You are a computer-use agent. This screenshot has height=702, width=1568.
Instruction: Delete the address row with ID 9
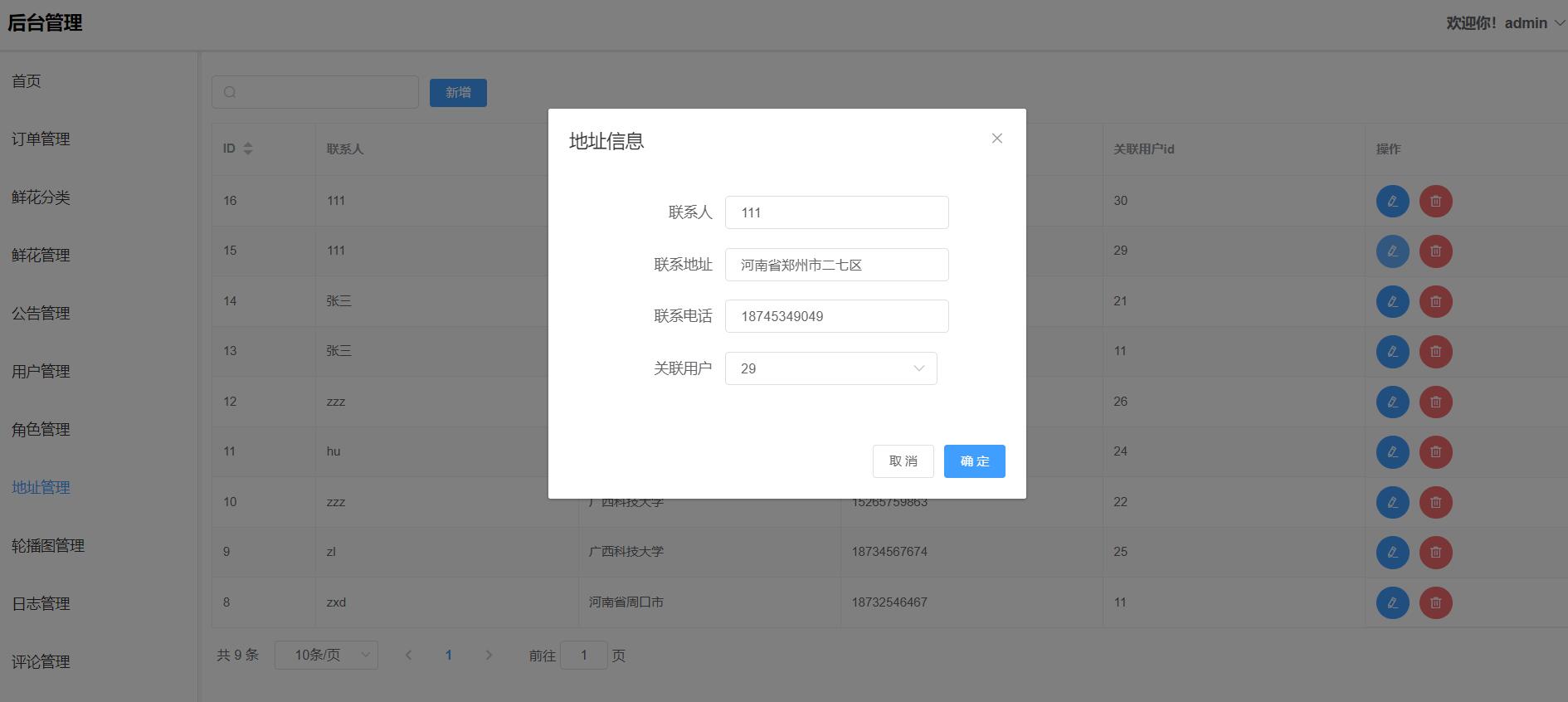pos(1435,552)
